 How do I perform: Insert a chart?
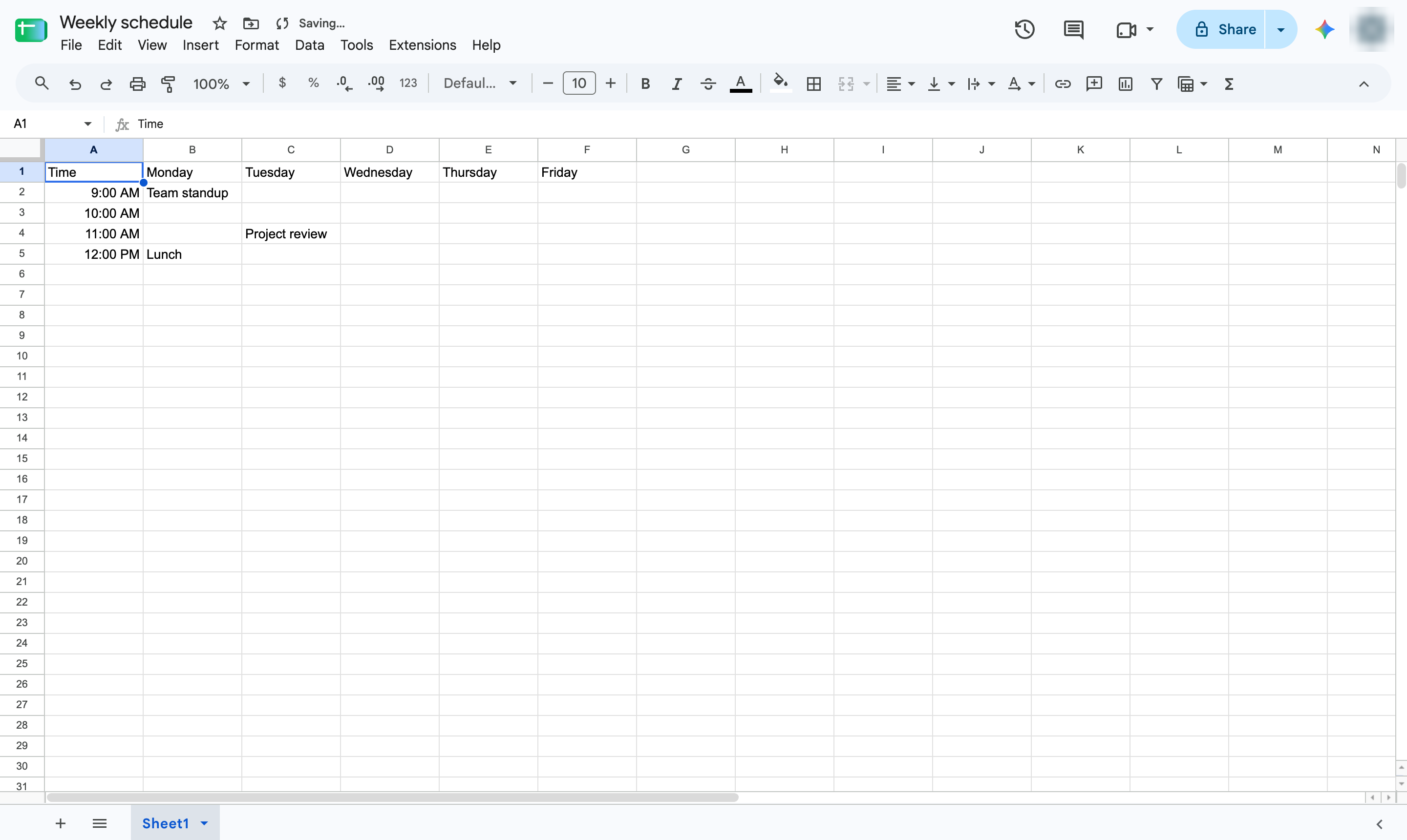pyautogui.click(x=1125, y=84)
